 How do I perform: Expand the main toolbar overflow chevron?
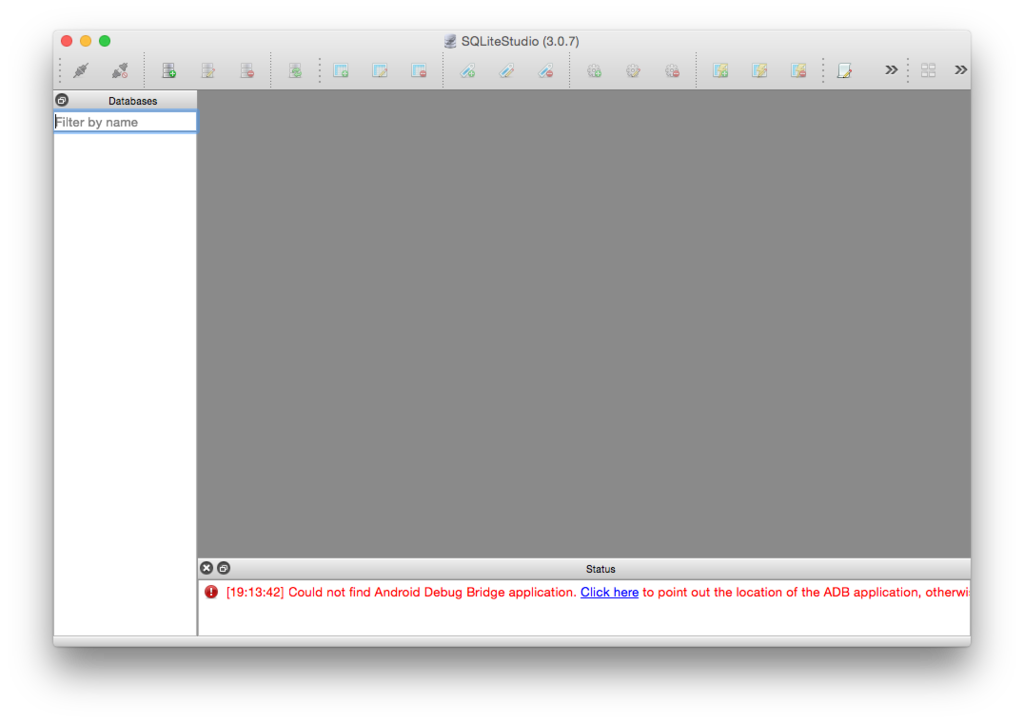tap(891, 69)
